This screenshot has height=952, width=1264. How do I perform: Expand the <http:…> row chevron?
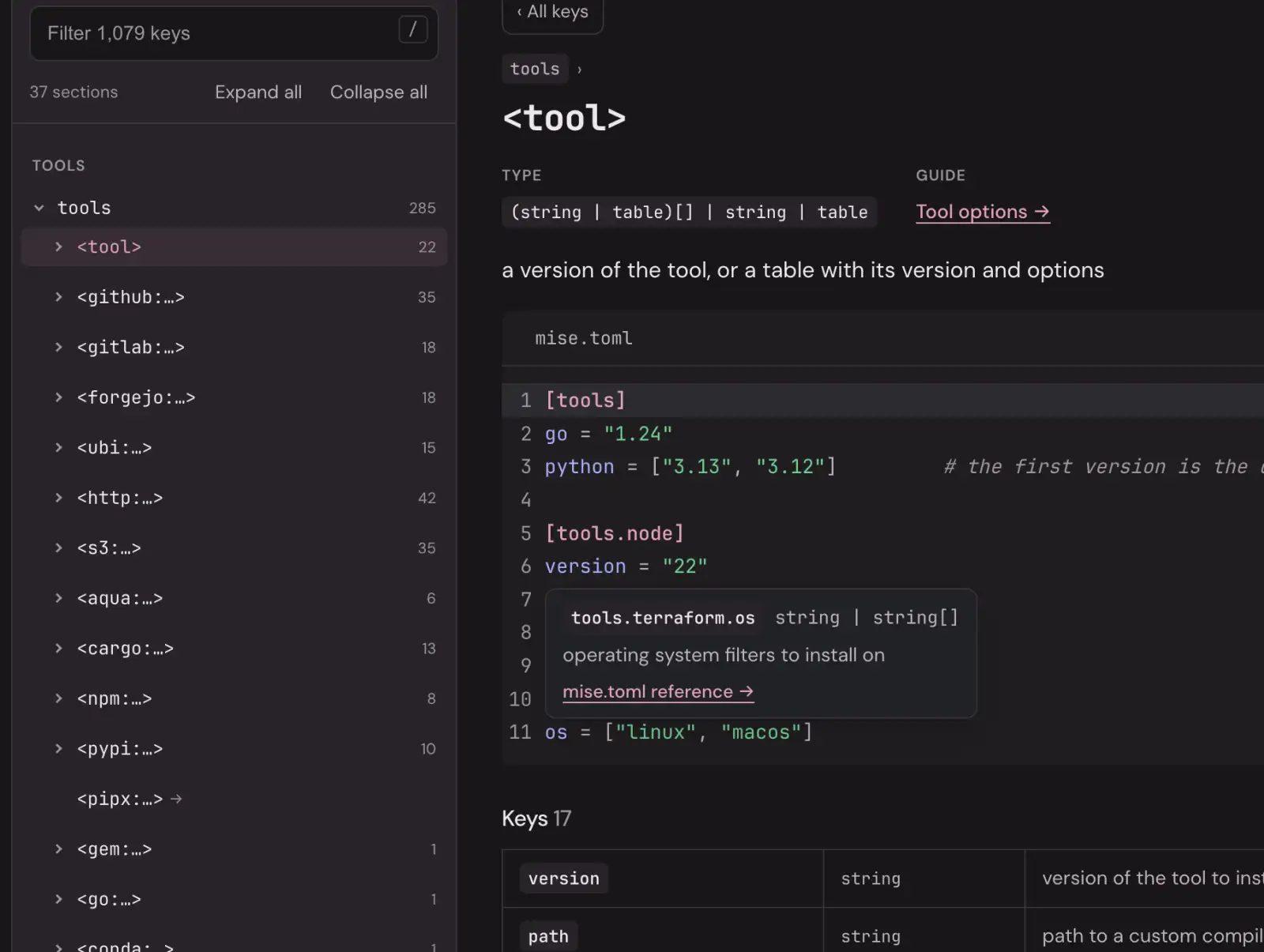click(58, 498)
